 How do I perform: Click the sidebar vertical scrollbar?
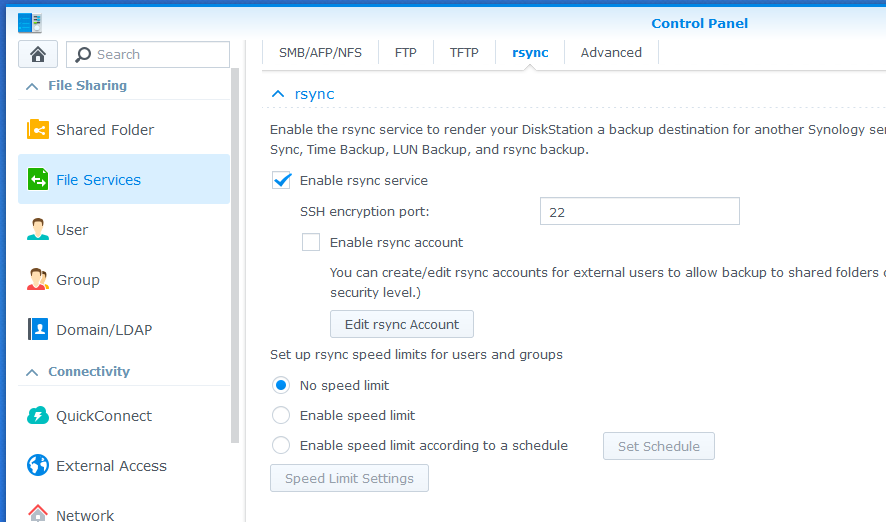click(235, 255)
